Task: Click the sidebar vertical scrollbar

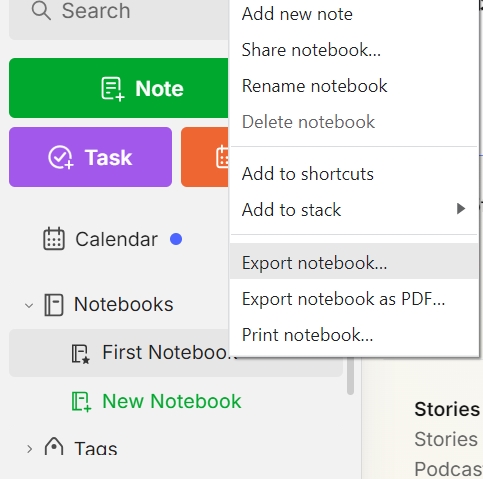Action: tap(350, 376)
